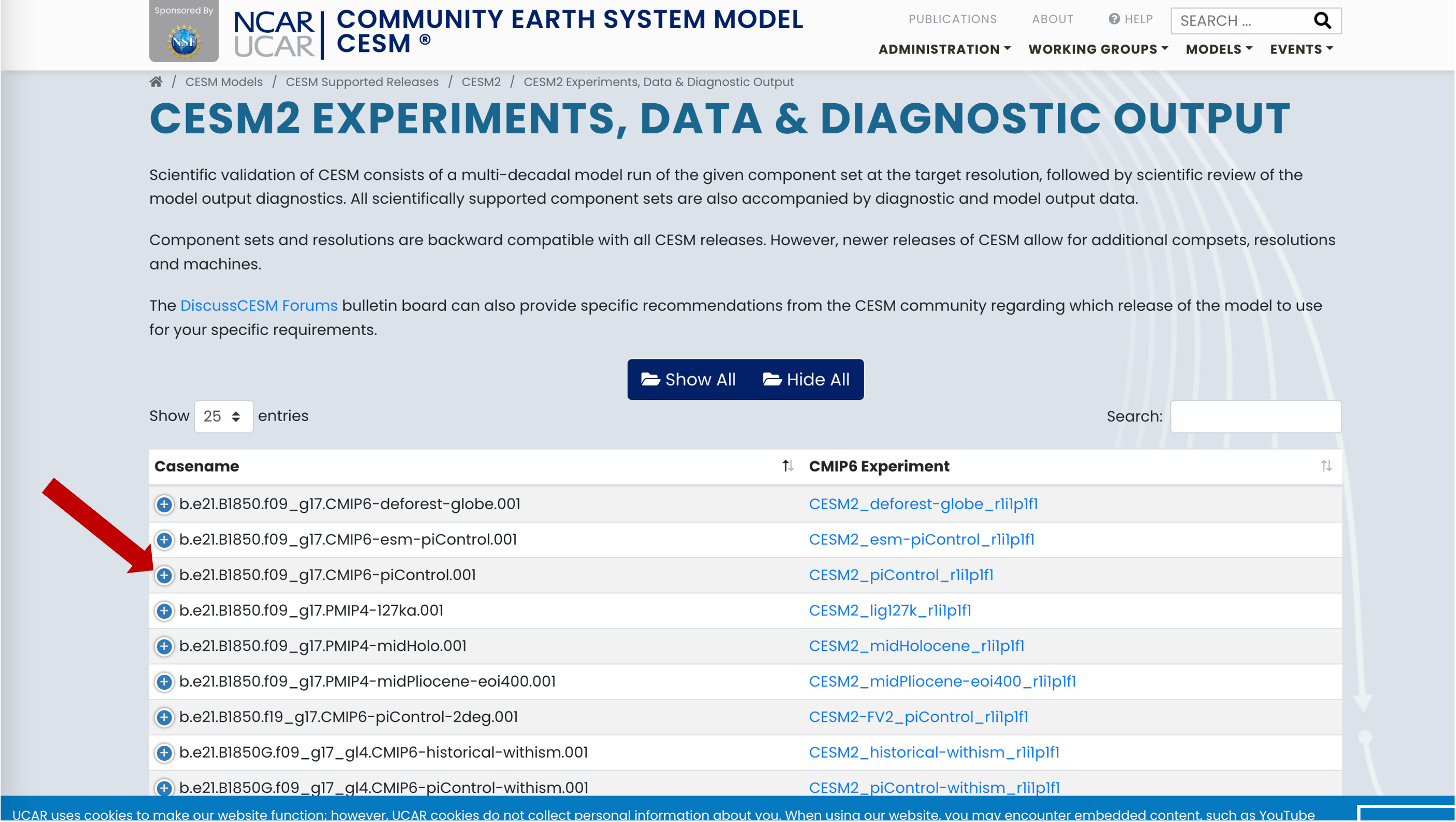
Task: Focus the table Search input box
Action: pos(1255,416)
